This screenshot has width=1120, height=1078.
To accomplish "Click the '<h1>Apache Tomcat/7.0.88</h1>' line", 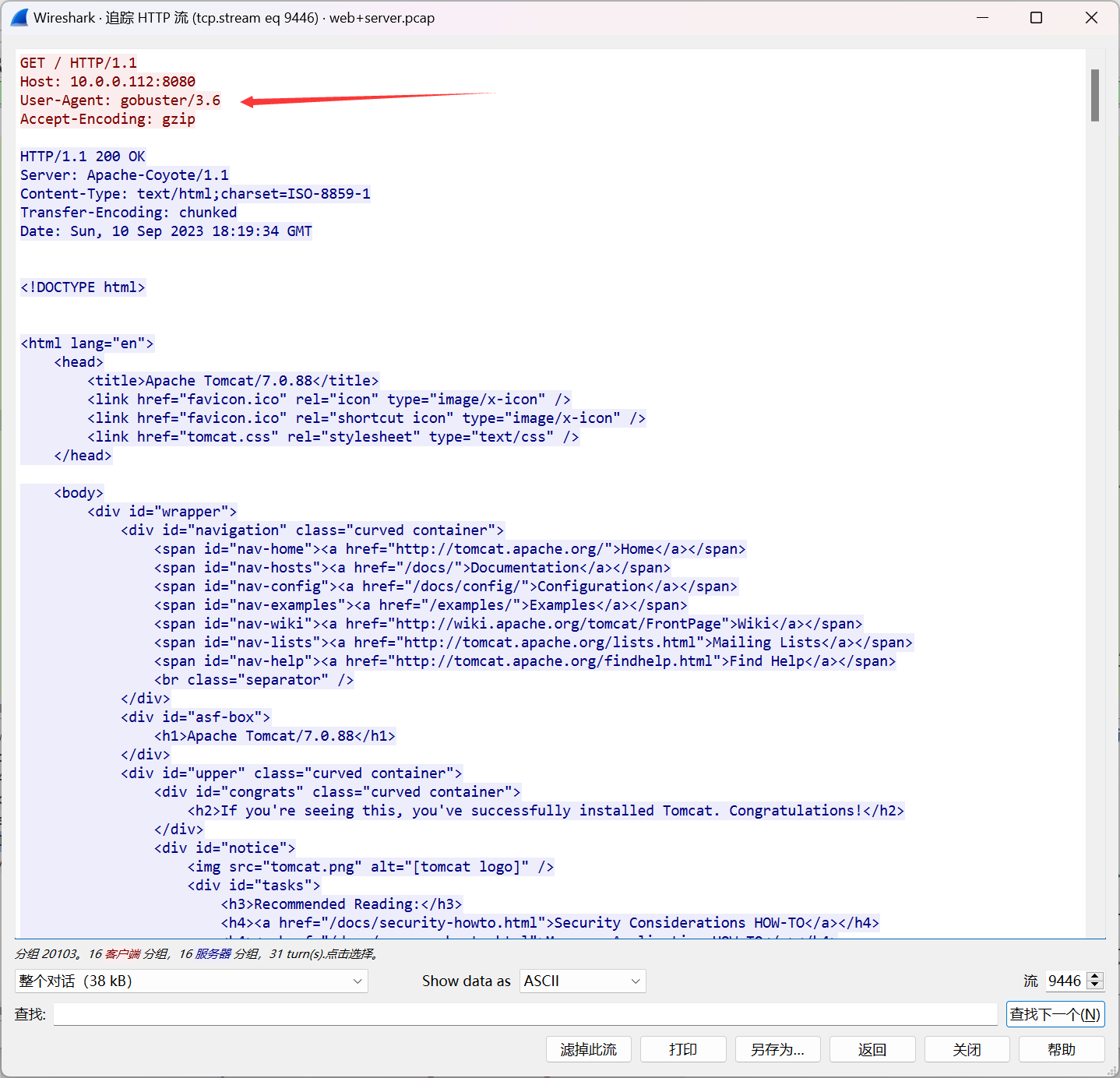I will tap(275, 735).
